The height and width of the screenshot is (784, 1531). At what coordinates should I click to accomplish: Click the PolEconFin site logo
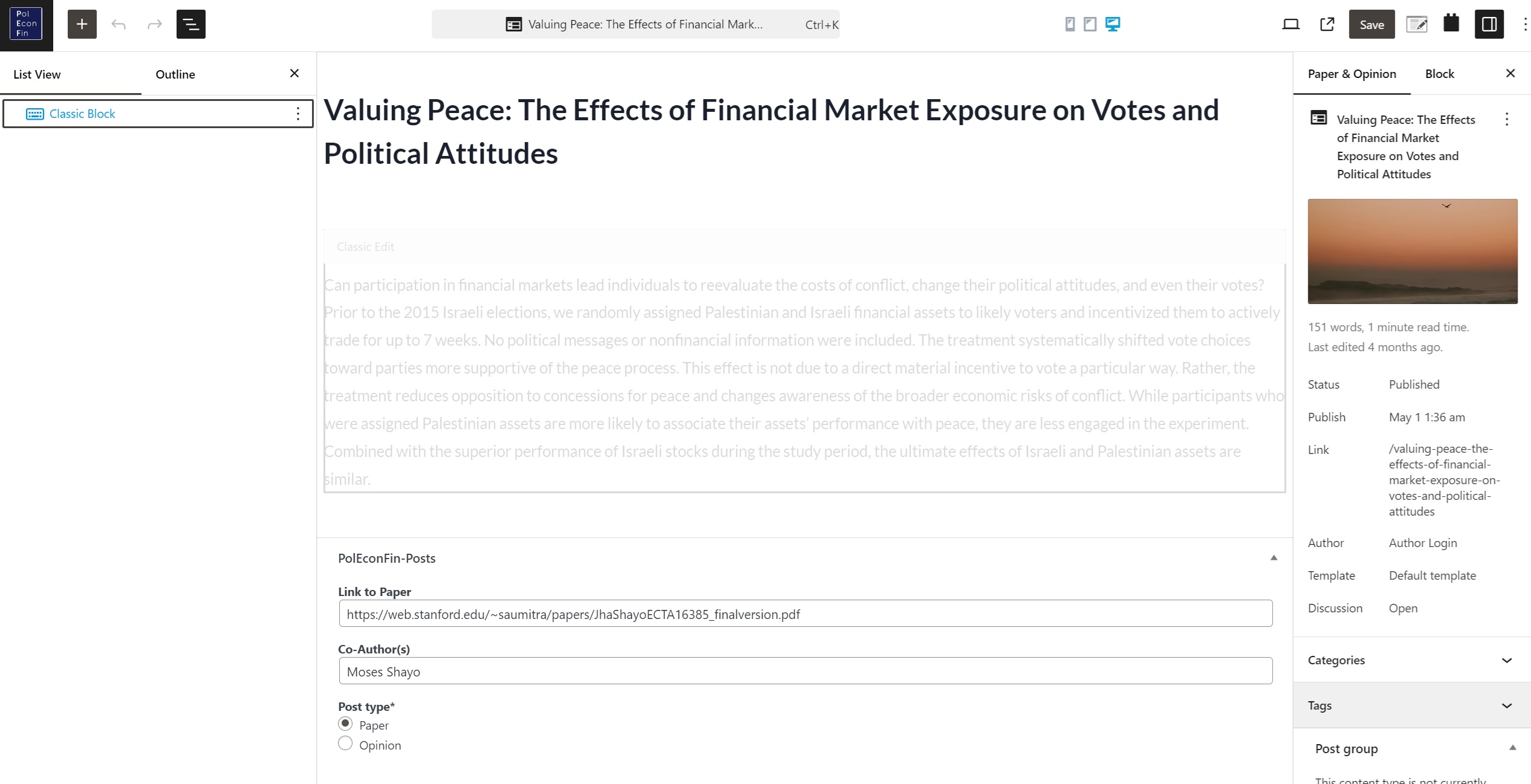pos(27,24)
